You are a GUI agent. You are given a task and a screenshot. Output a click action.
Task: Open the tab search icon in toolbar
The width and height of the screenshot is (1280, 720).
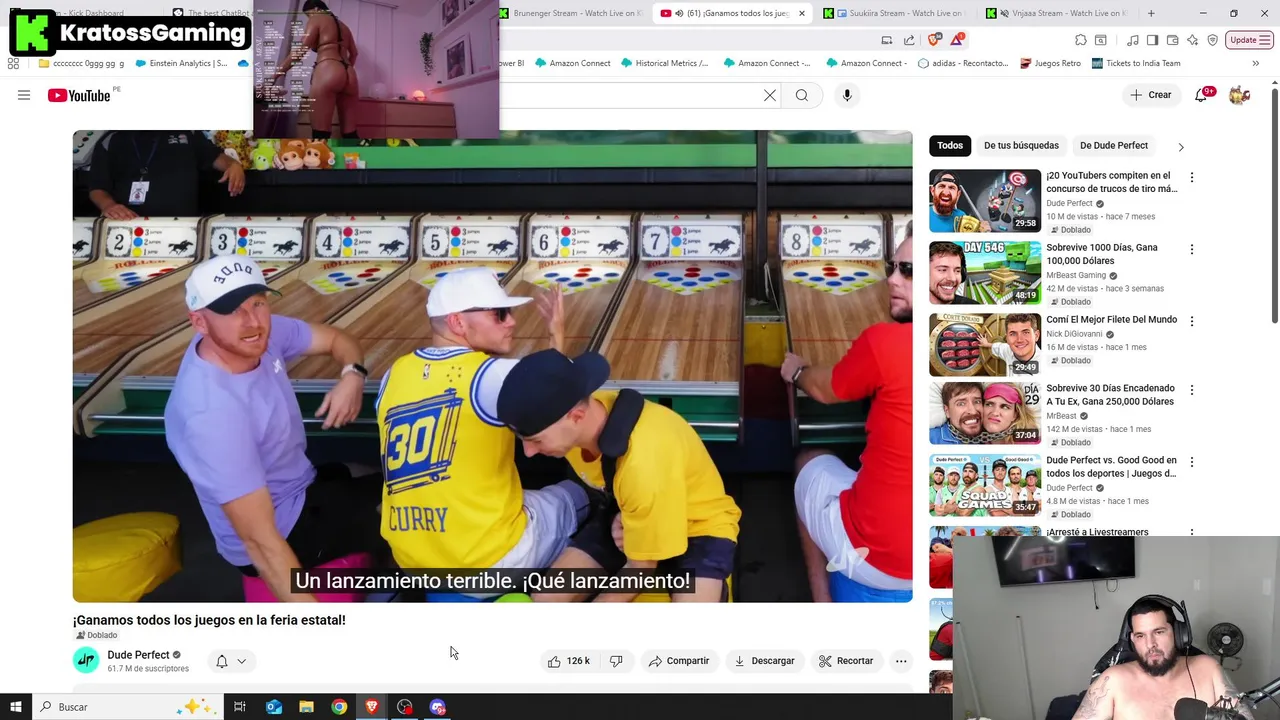[x=1101, y=40]
